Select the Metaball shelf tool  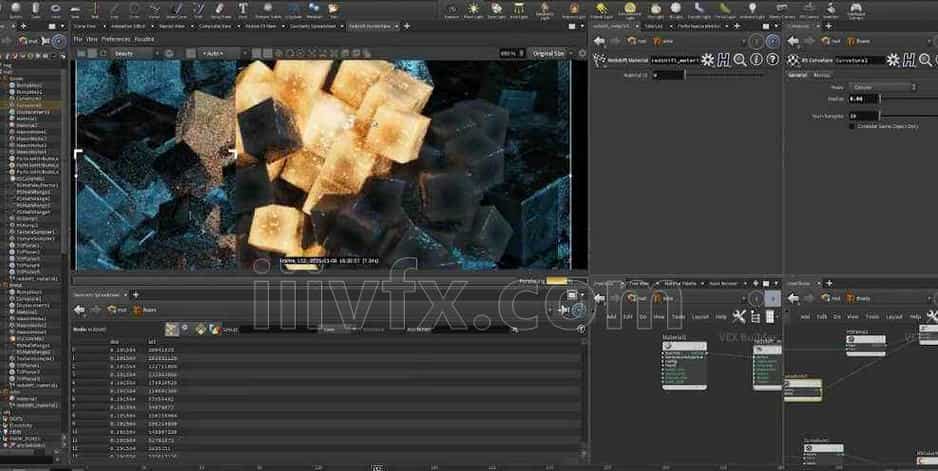(314, 8)
